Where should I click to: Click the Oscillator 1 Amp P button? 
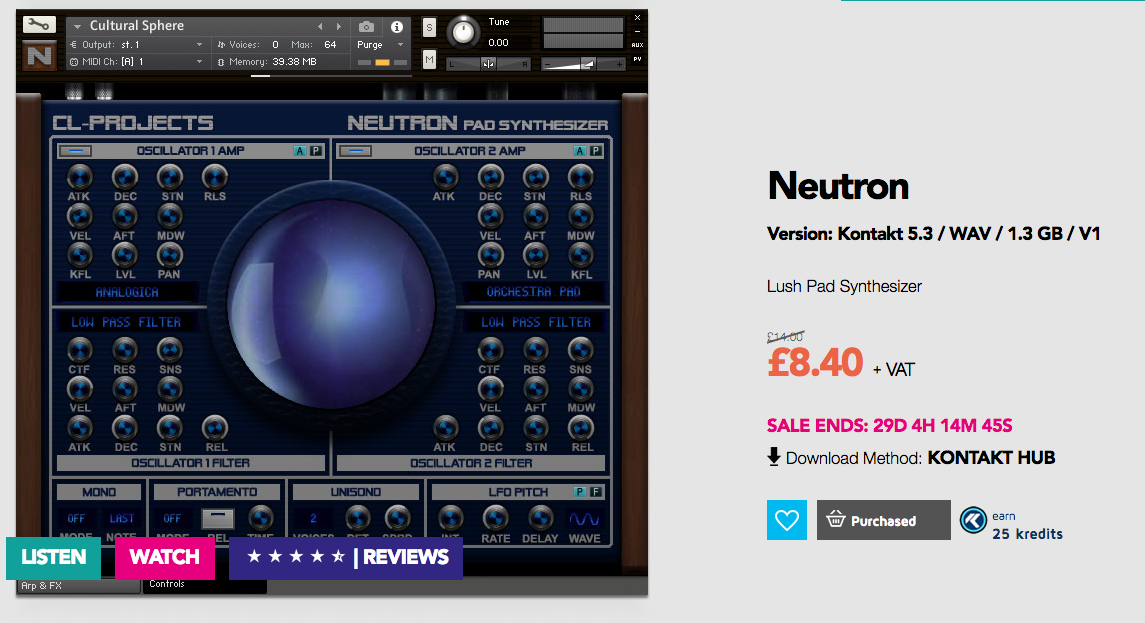tap(315, 150)
